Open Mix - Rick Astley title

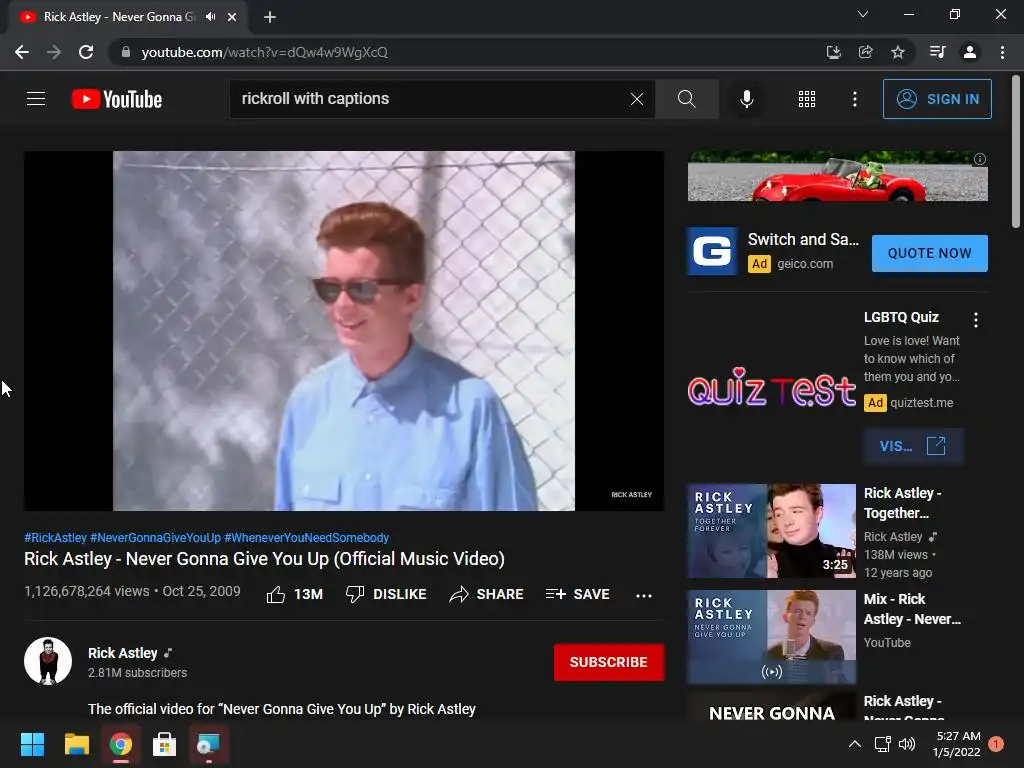coord(912,609)
